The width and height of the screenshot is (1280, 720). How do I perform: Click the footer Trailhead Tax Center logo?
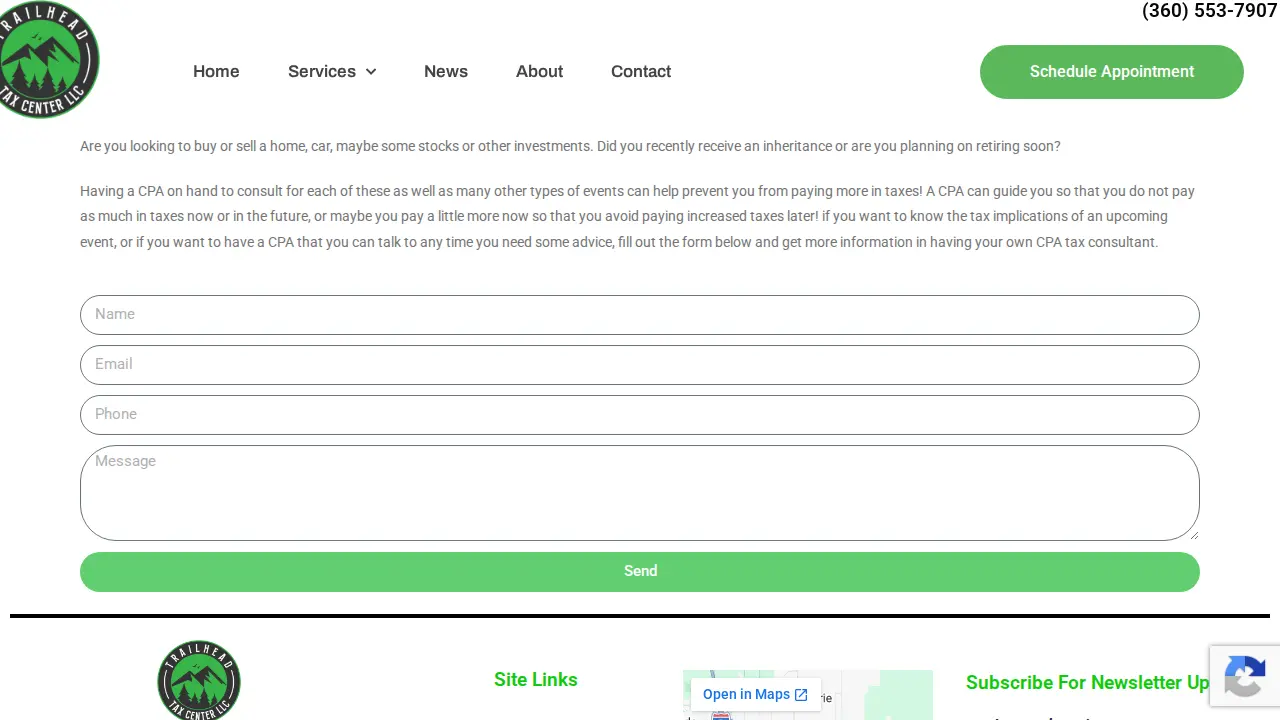(x=199, y=680)
